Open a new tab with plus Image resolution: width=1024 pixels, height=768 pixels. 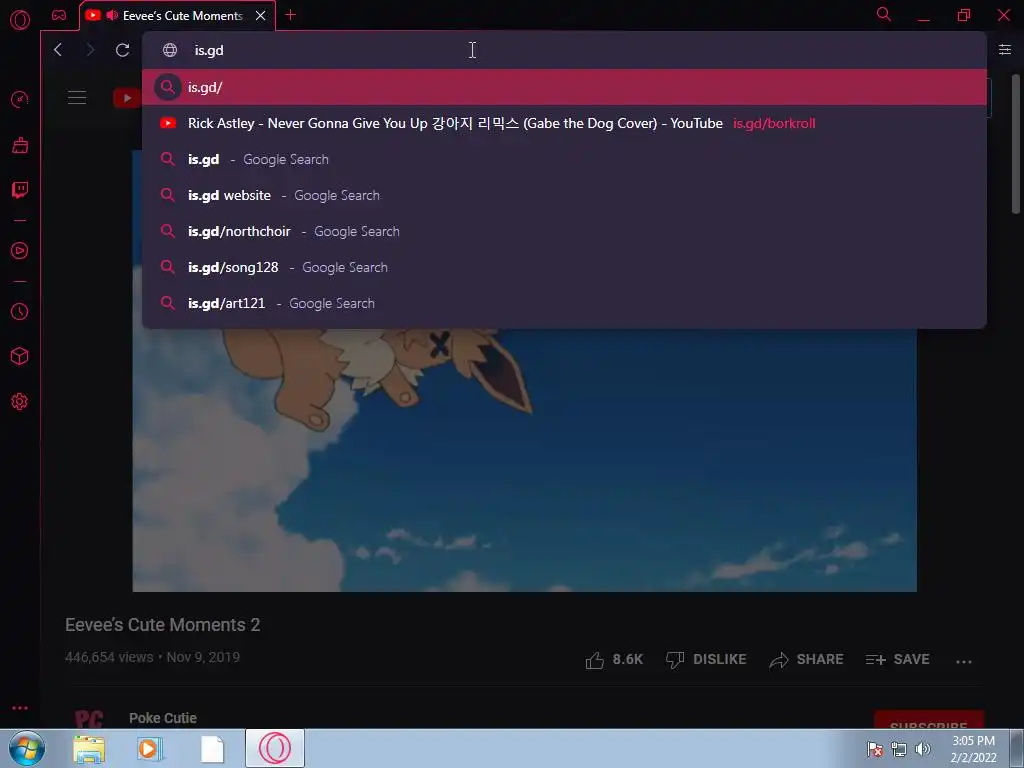[291, 15]
